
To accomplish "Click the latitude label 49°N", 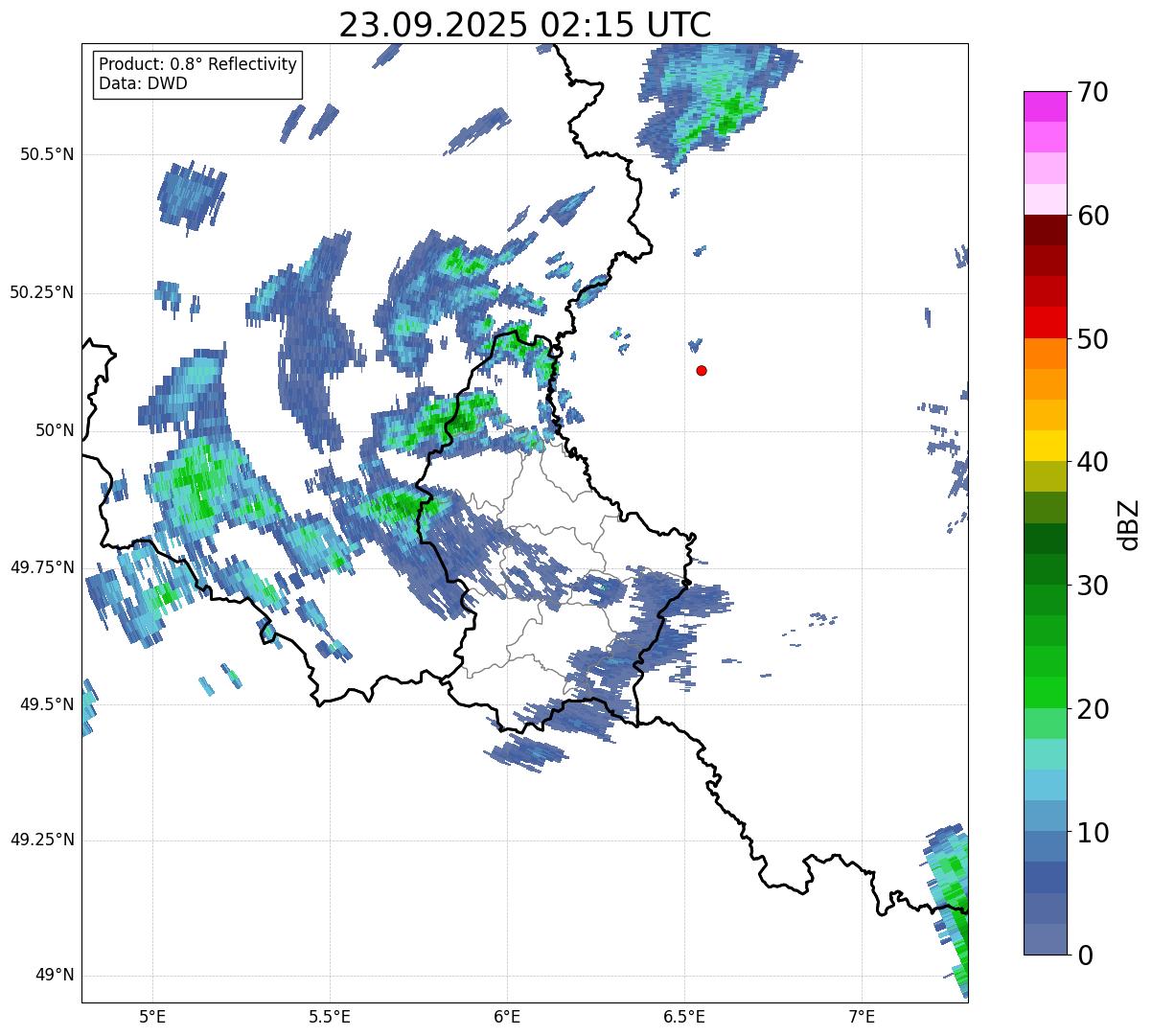I will click(x=55, y=975).
